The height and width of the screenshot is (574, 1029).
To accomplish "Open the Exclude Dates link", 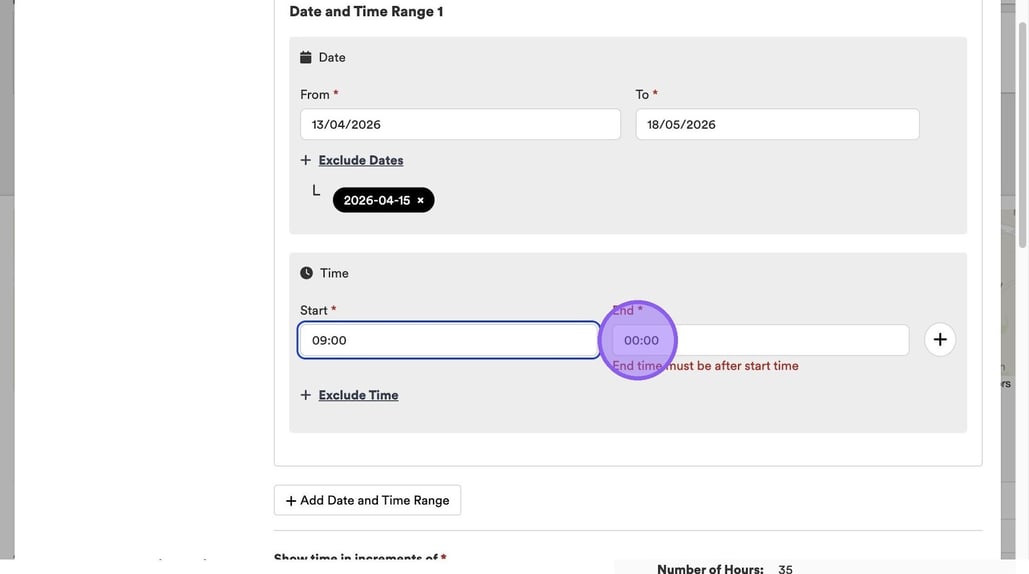I will pos(361,160).
